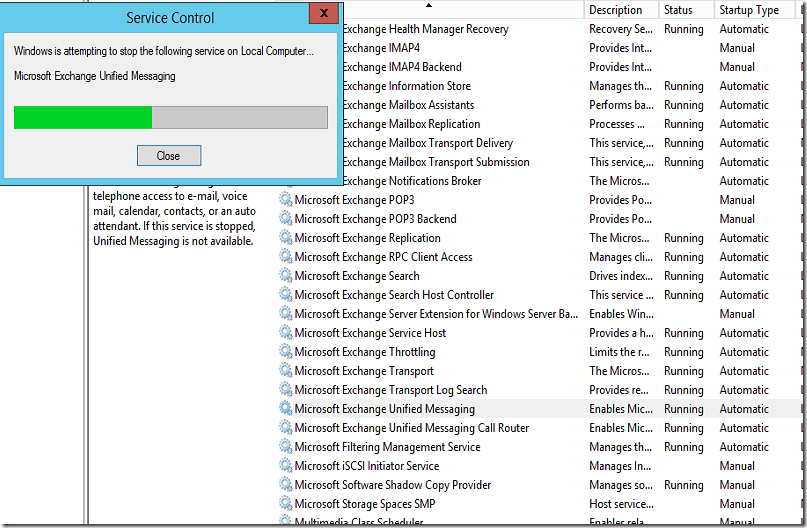Click gear icon for Exchange POP3 Backend

[x=286, y=218]
